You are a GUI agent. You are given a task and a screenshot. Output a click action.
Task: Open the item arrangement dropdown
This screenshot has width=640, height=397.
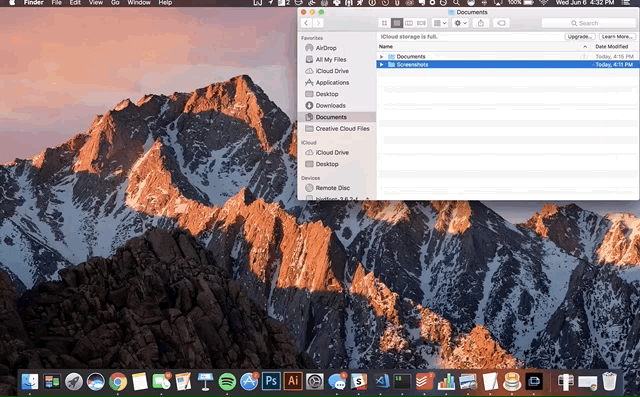(x=440, y=23)
